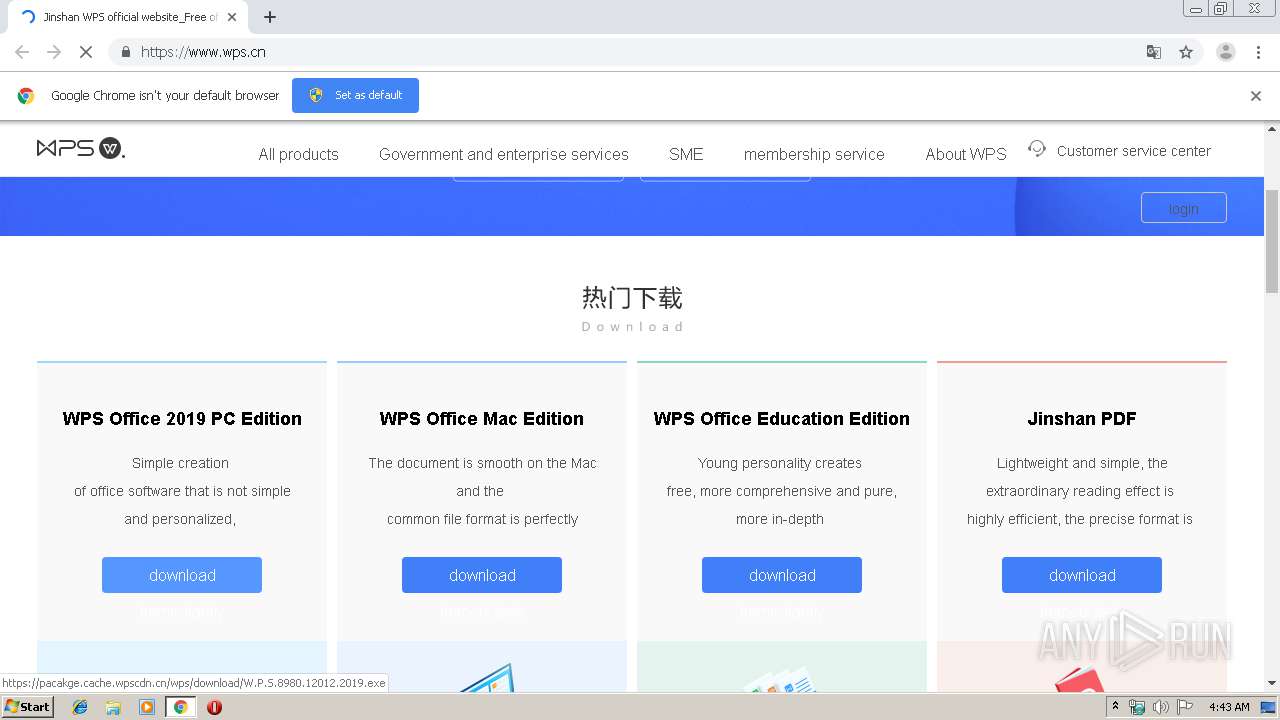Open Government and enterprise services menu
1280x720 pixels.
click(504, 154)
